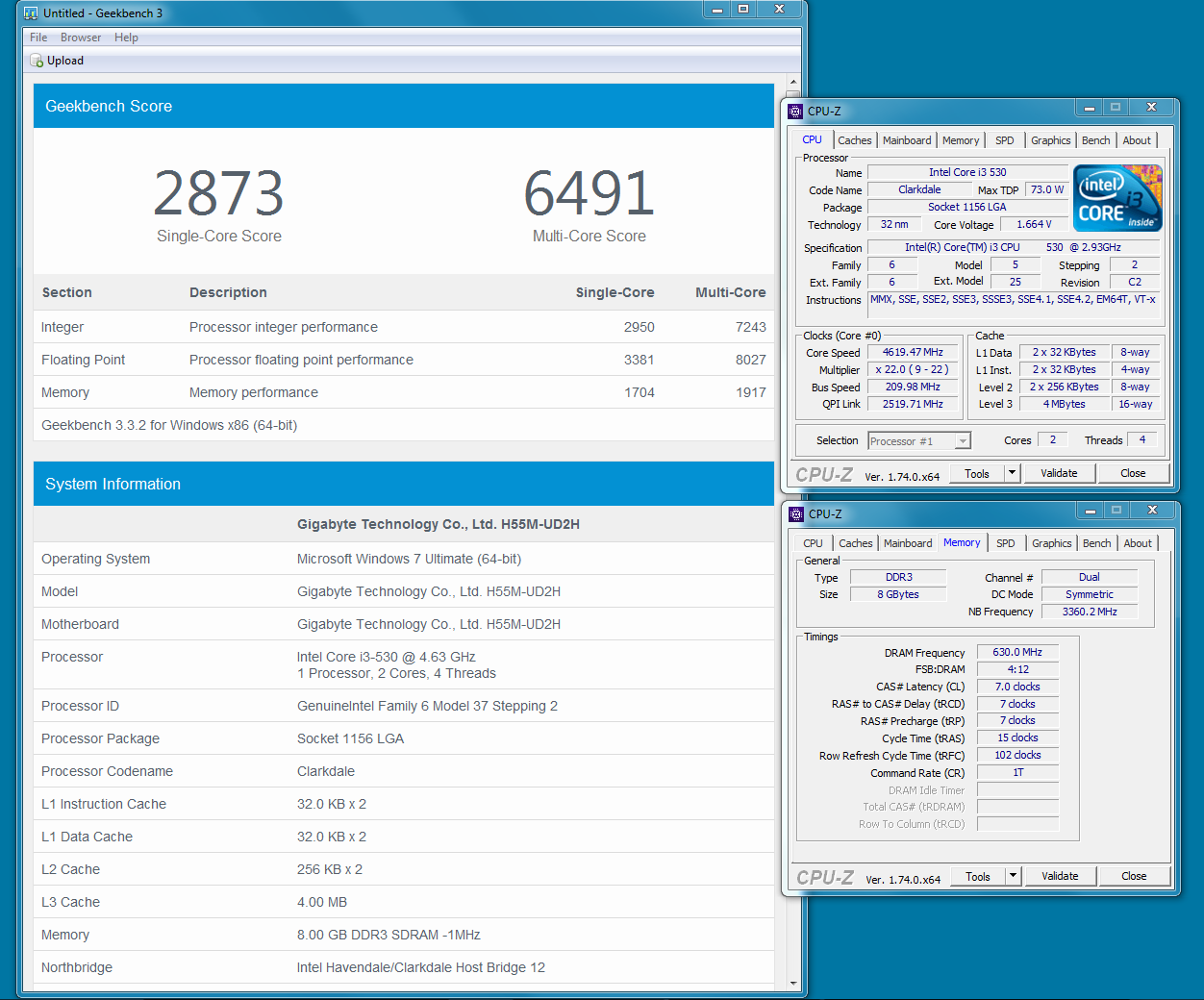Screen dimensions: 1204x1000
Task: Click 'Intel Havendale/Clarkdale Host Bridge 12' value
Action: tap(421, 967)
